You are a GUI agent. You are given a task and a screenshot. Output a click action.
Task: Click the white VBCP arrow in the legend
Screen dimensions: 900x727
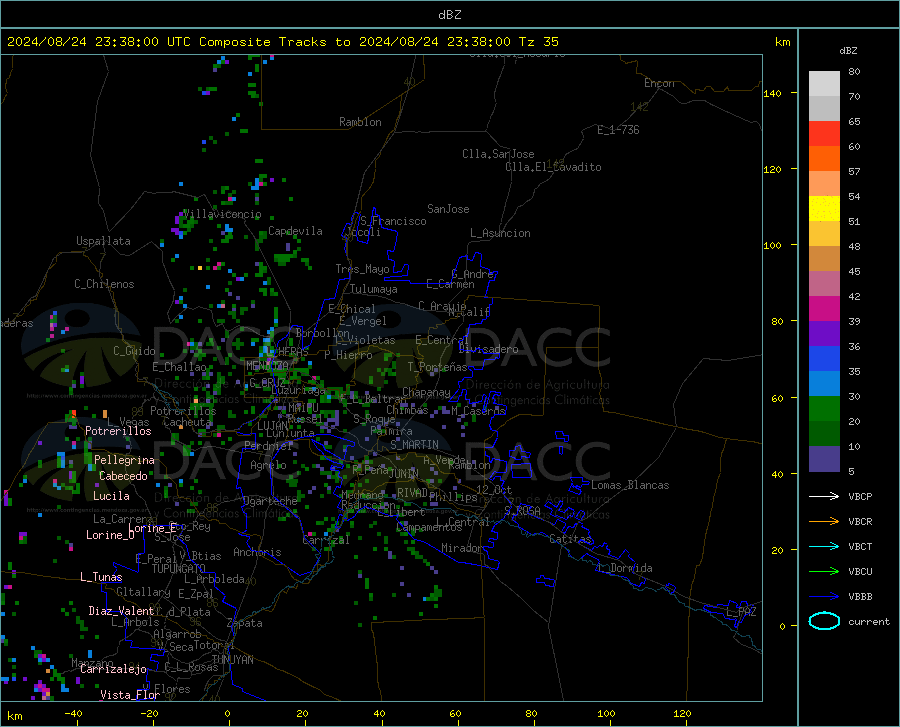[x=824, y=496]
